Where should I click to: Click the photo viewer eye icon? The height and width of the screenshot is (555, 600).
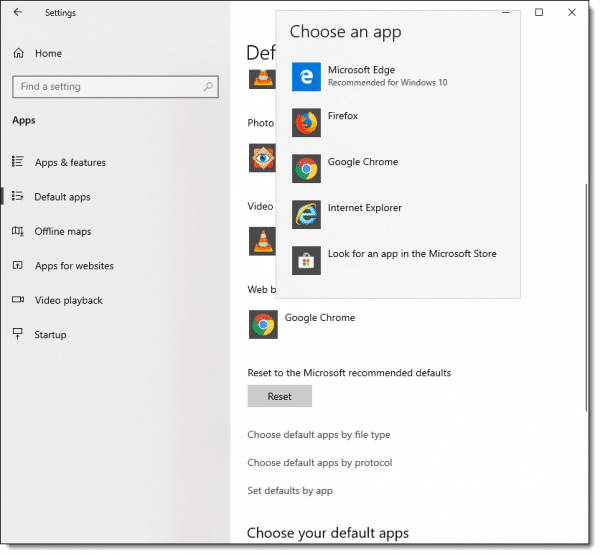click(262, 158)
